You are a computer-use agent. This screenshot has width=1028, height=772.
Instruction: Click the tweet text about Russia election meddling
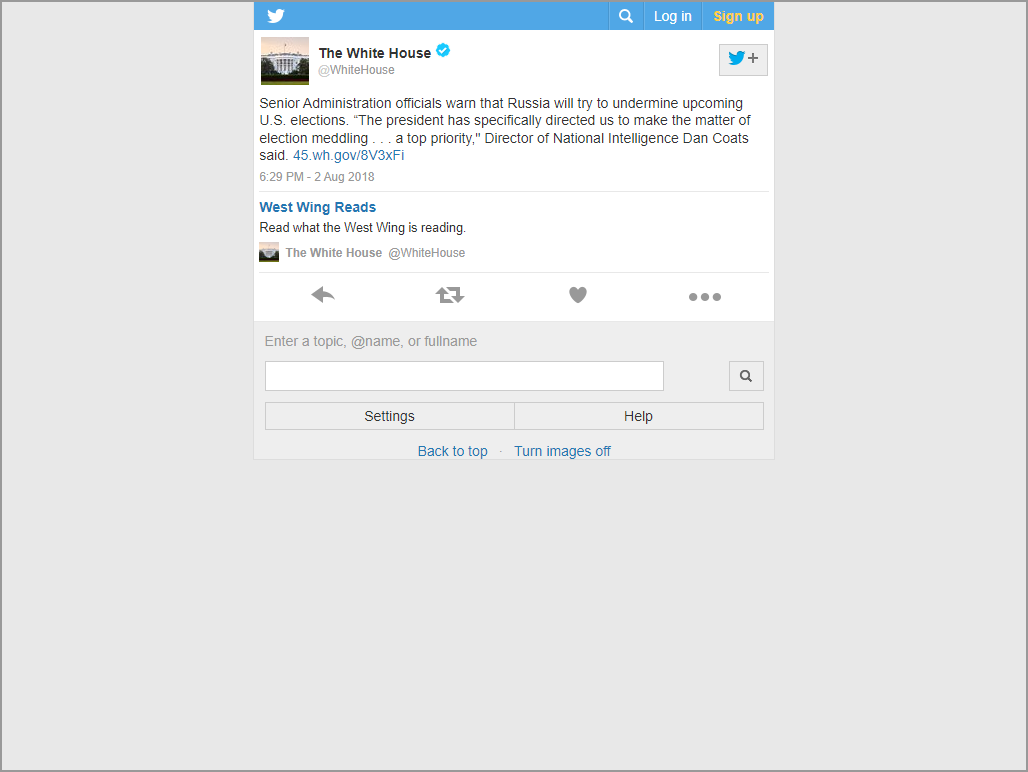pyautogui.click(x=505, y=129)
